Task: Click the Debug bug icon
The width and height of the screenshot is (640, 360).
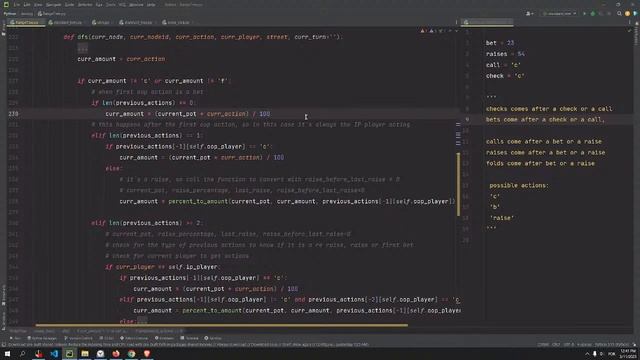Action: point(593,13)
